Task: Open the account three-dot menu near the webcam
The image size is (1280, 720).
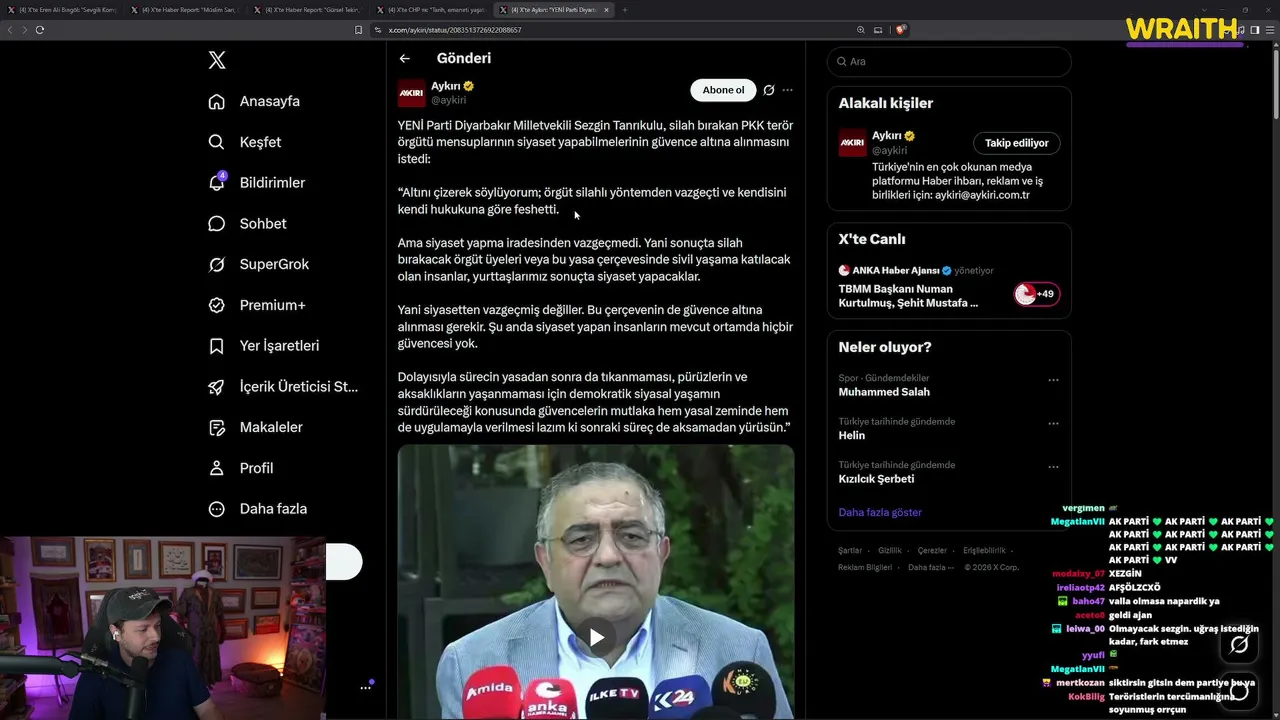Action: (x=366, y=687)
